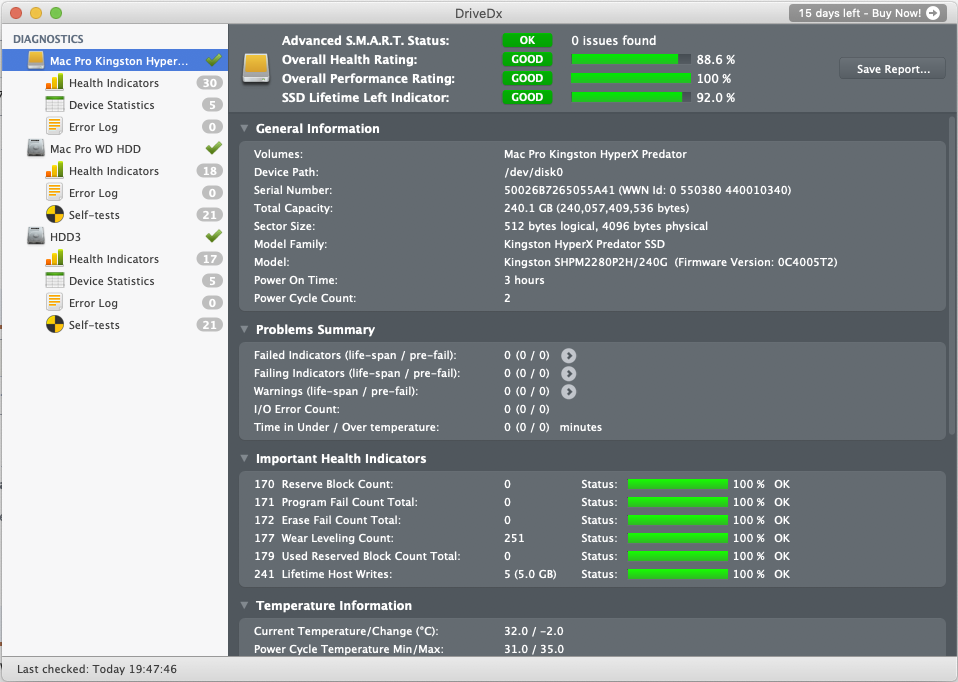Click Device Statistics icon under HDD3
This screenshot has width=958, height=682.
[54, 280]
